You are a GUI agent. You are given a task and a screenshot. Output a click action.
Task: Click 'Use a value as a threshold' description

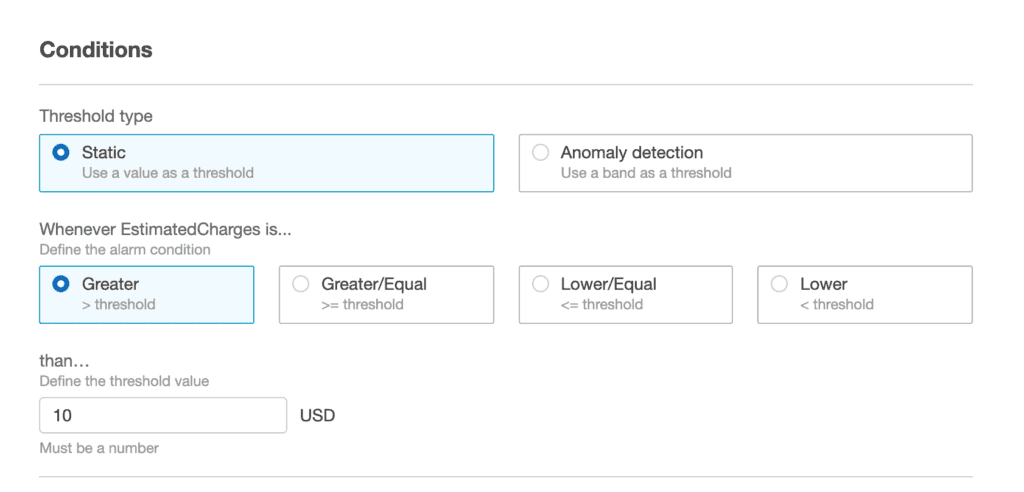point(168,173)
